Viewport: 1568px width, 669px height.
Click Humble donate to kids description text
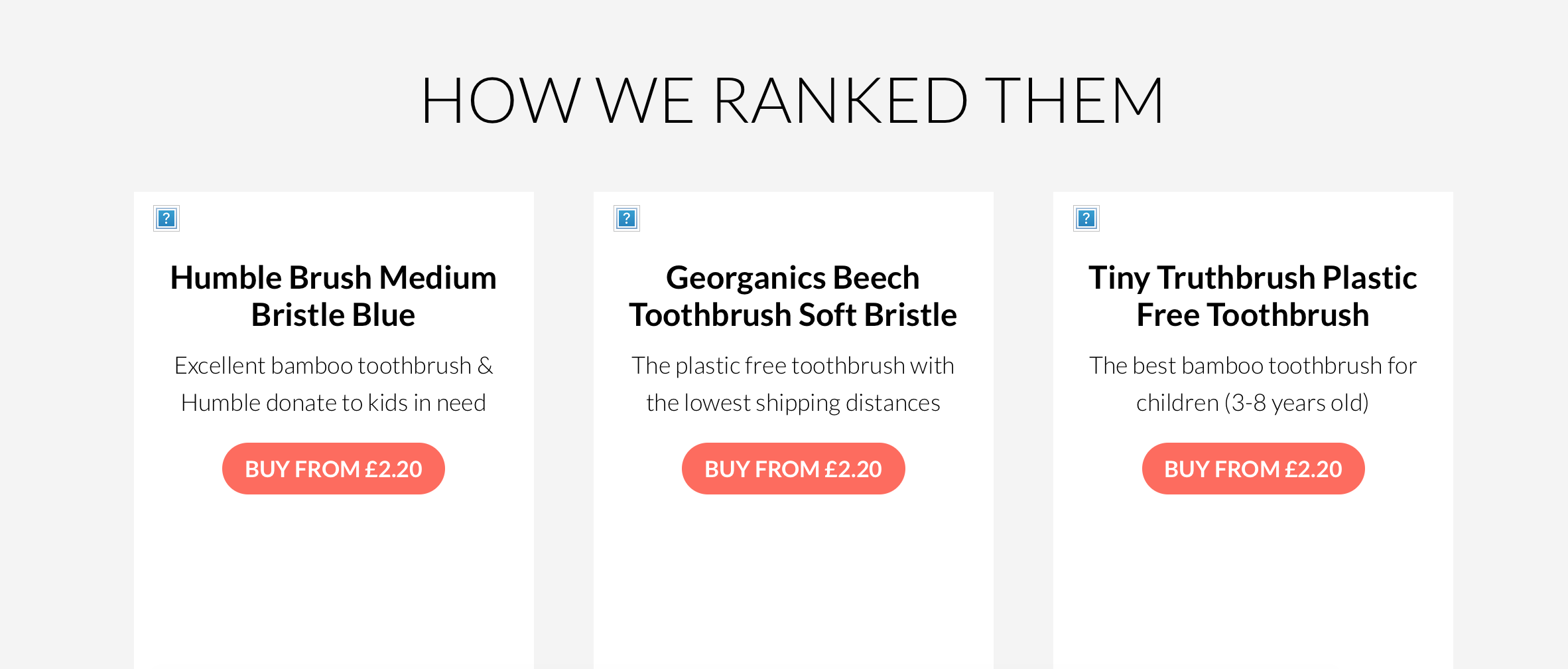(x=333, y=403)
